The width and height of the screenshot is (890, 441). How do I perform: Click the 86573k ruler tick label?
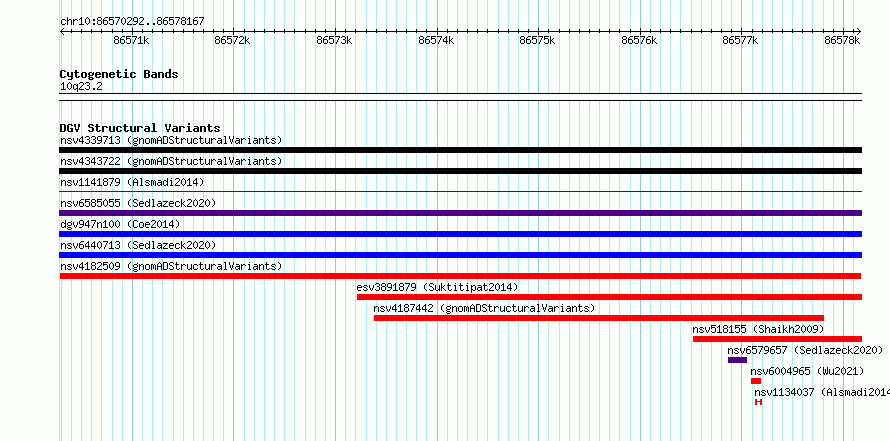tap(334, 40)
